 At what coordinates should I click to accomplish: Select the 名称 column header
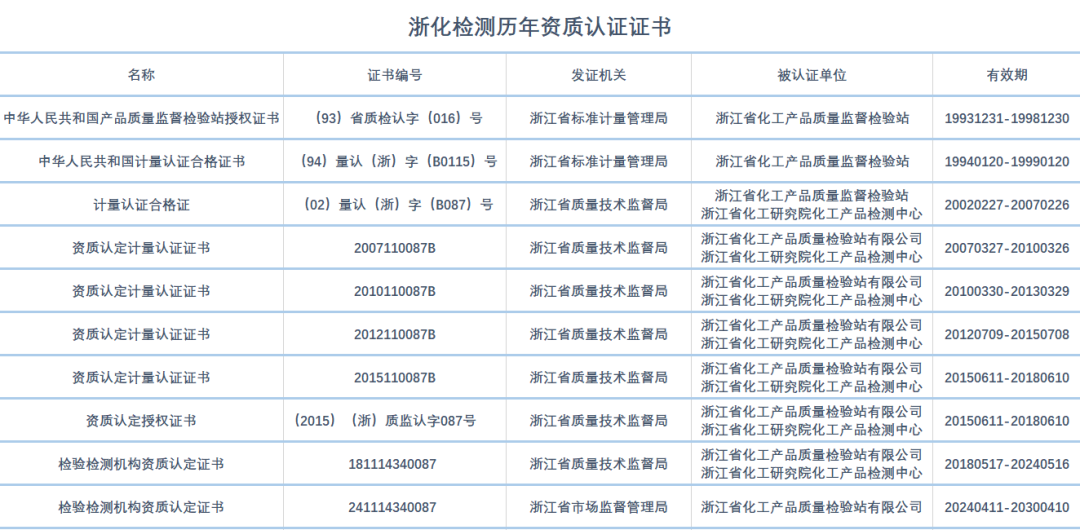tap(141, 75)
